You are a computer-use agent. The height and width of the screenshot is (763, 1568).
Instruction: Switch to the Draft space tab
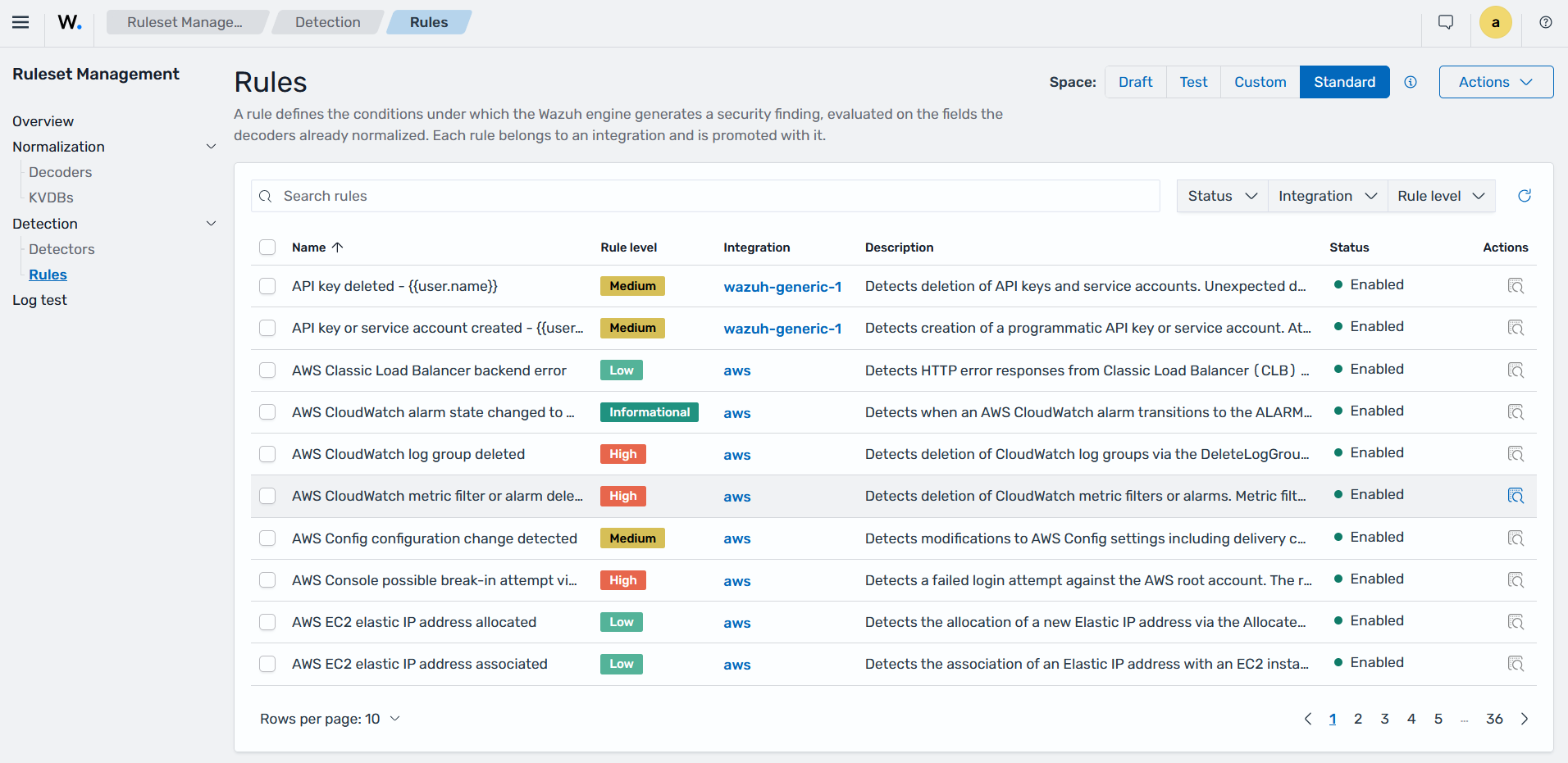point(1135,82)
